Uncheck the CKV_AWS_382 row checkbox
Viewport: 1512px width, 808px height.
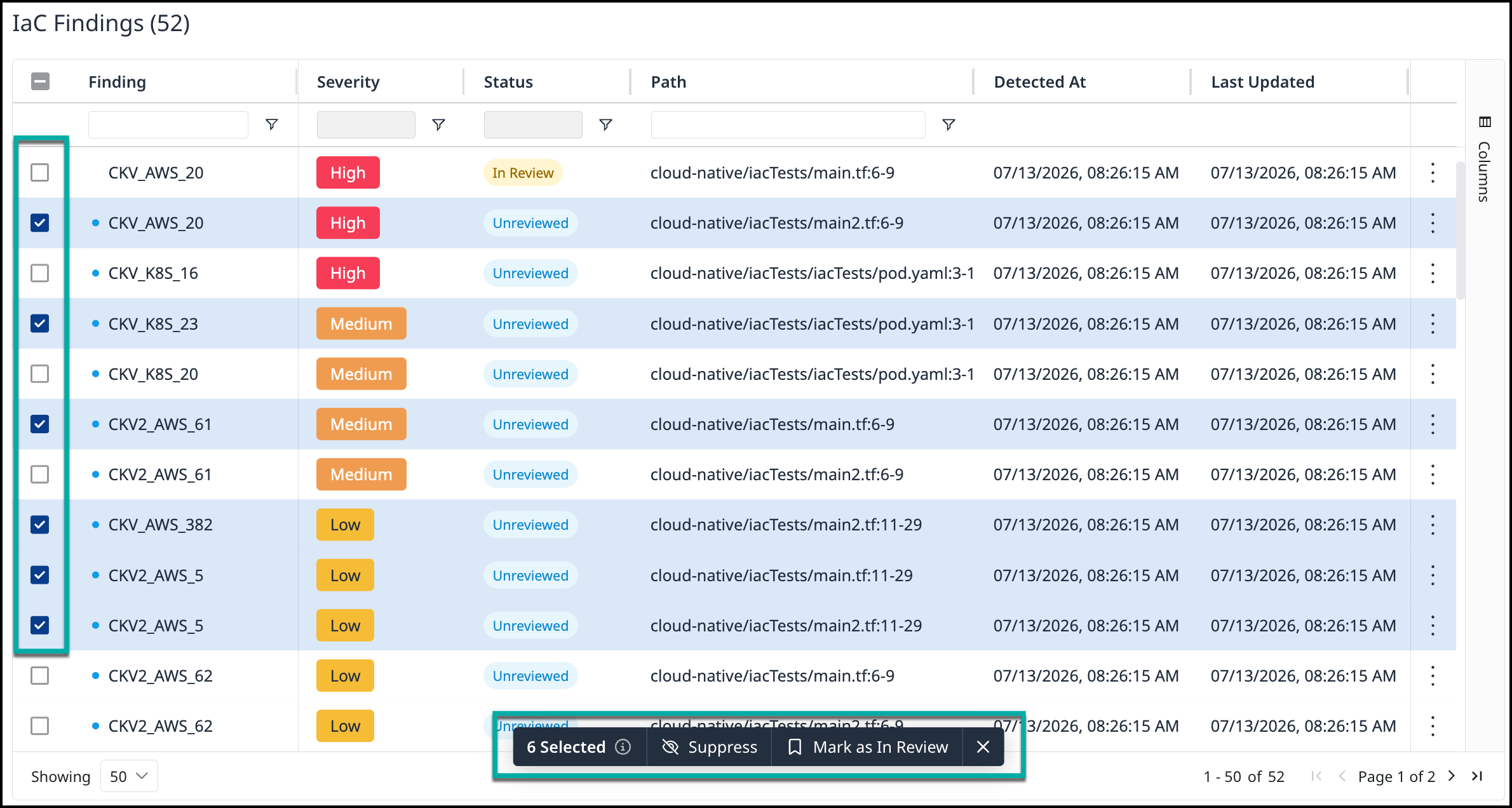point(40,525)
